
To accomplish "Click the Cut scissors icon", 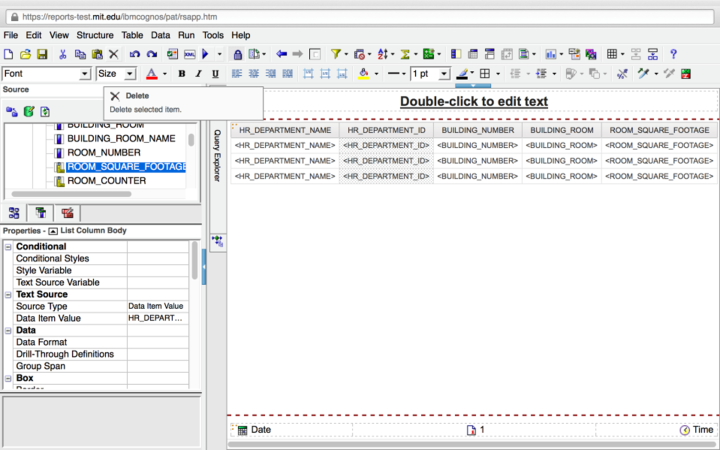I will pos(62,54).
